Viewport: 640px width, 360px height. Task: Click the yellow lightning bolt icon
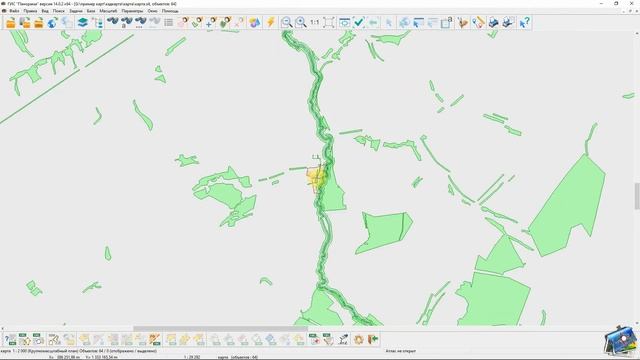tap(270, 22)
